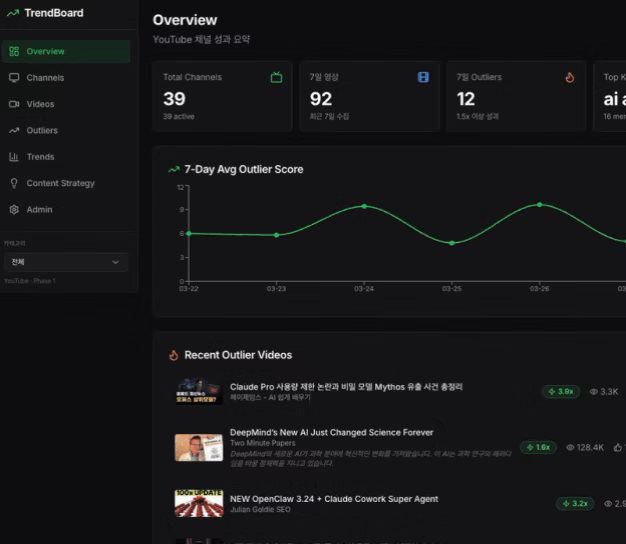Click the 03-23 data point on the chart
The image size is (626, 544).
(x=277, y=235)
